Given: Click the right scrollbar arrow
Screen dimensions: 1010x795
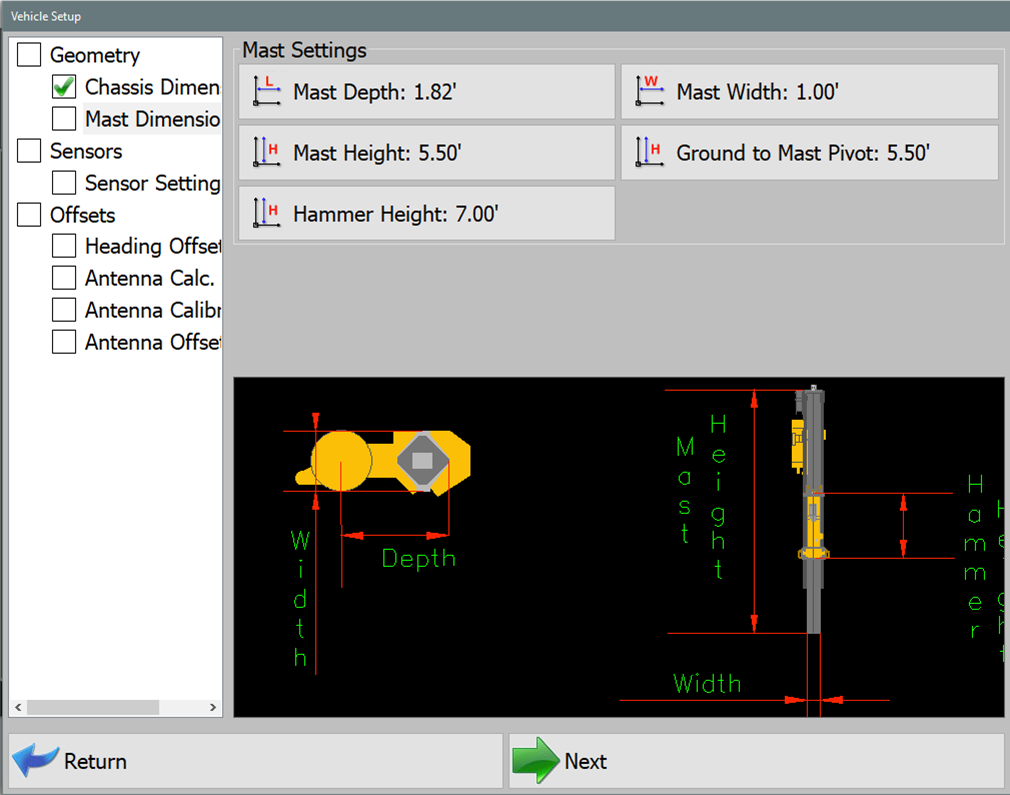Looking at the screenshot, I should (x=212, y=707).
